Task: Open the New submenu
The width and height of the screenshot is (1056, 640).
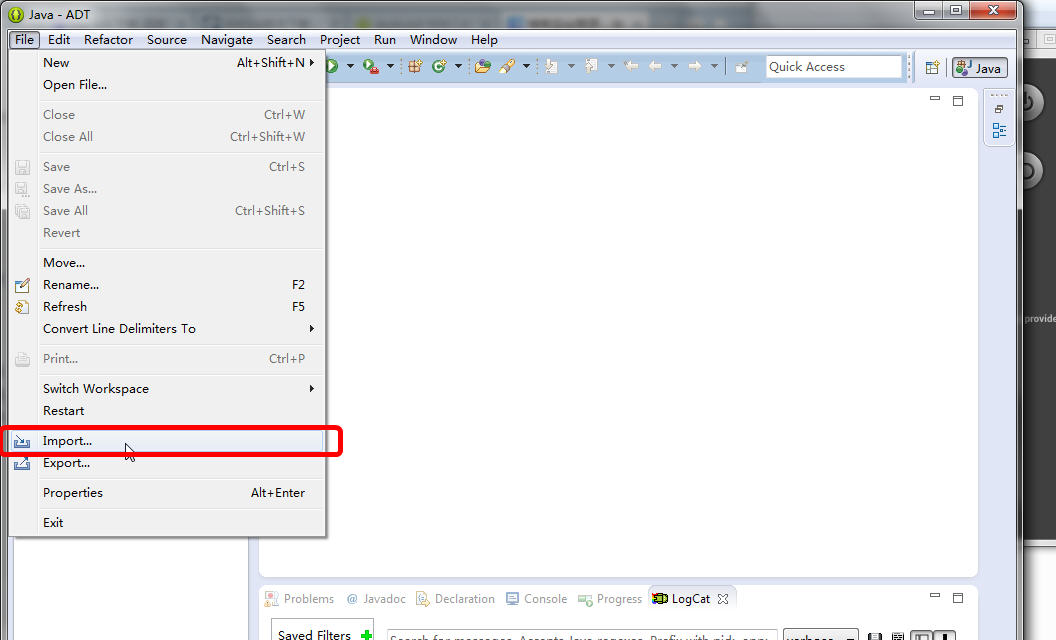Action: pos(166,63)
